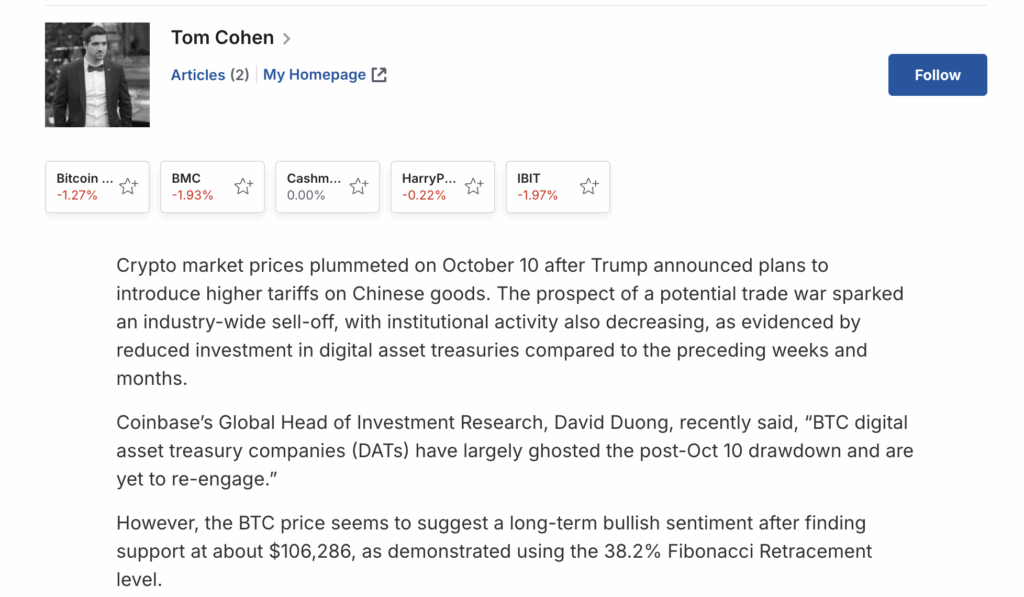Click Tom Cohen's profile photo
The image size is (1024, 597).
97,75
